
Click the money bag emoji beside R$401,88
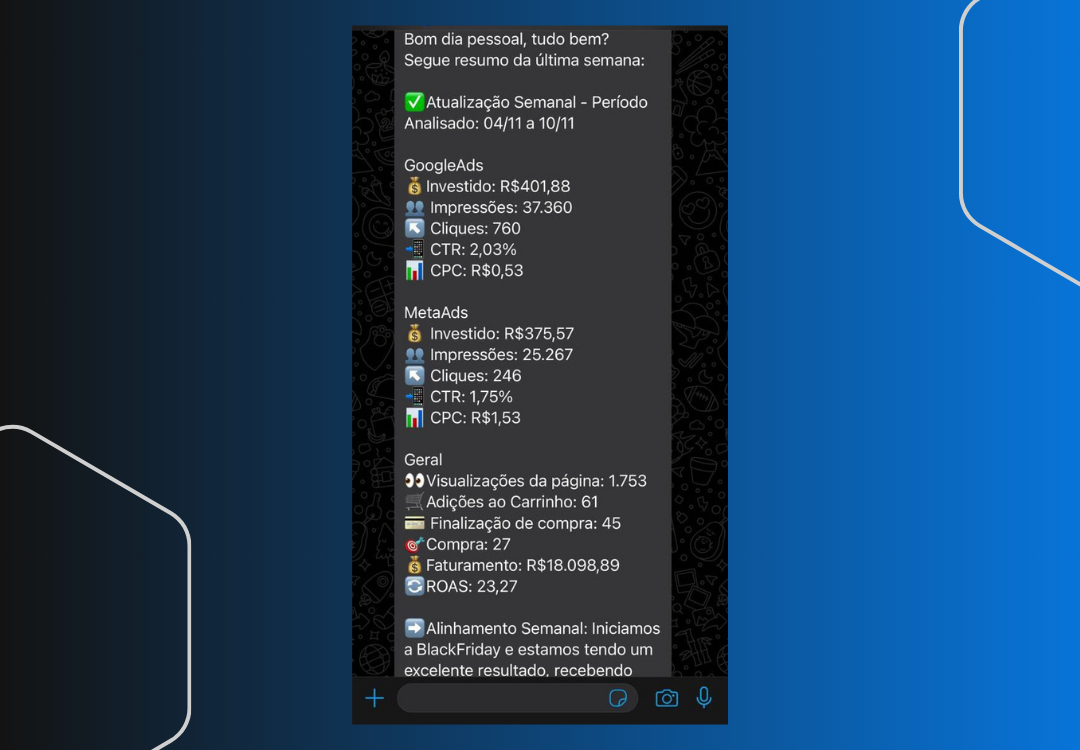click(414, 186)
